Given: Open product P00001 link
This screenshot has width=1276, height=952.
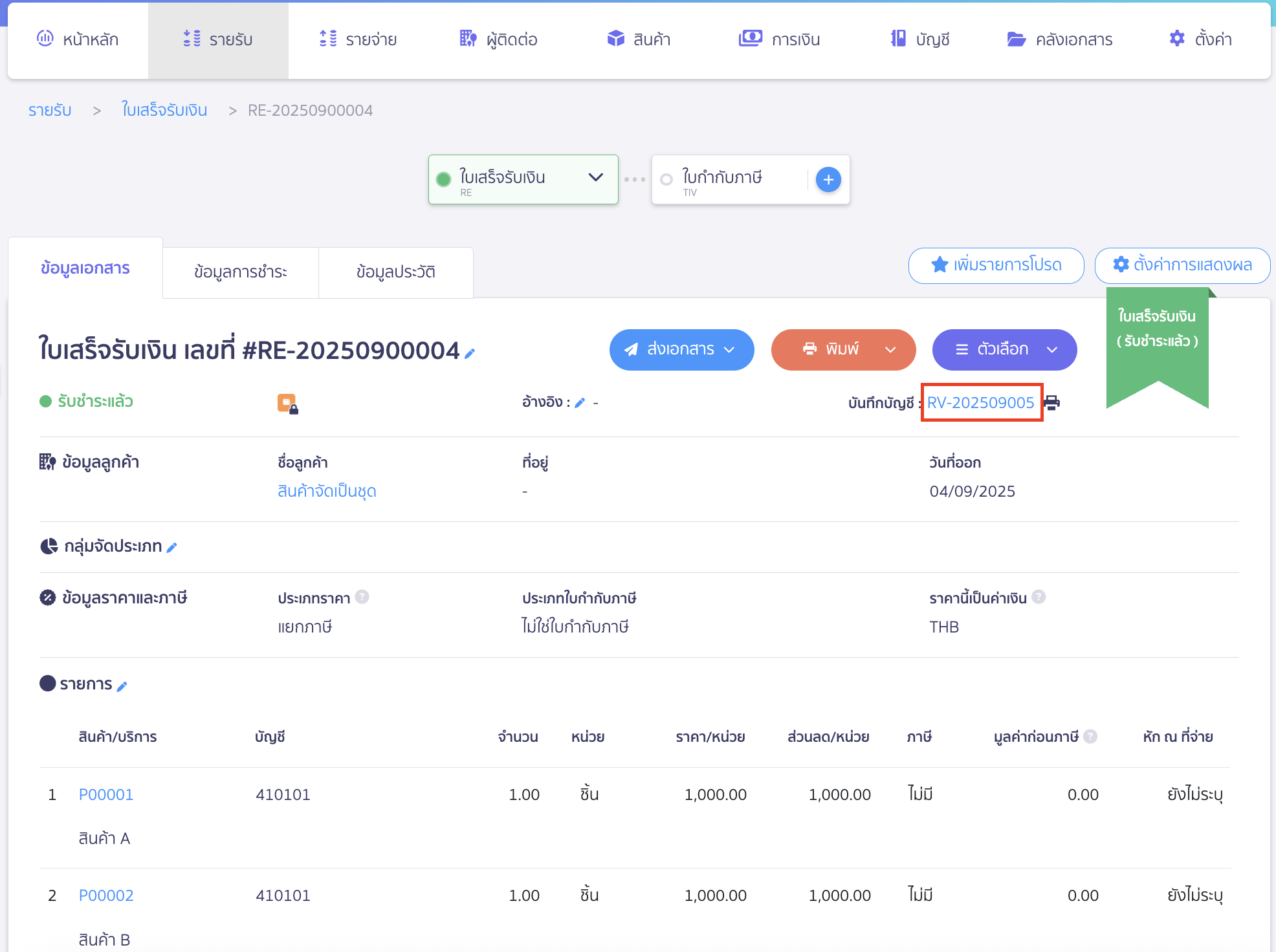Looking at the screenshot, I should 106,795.
